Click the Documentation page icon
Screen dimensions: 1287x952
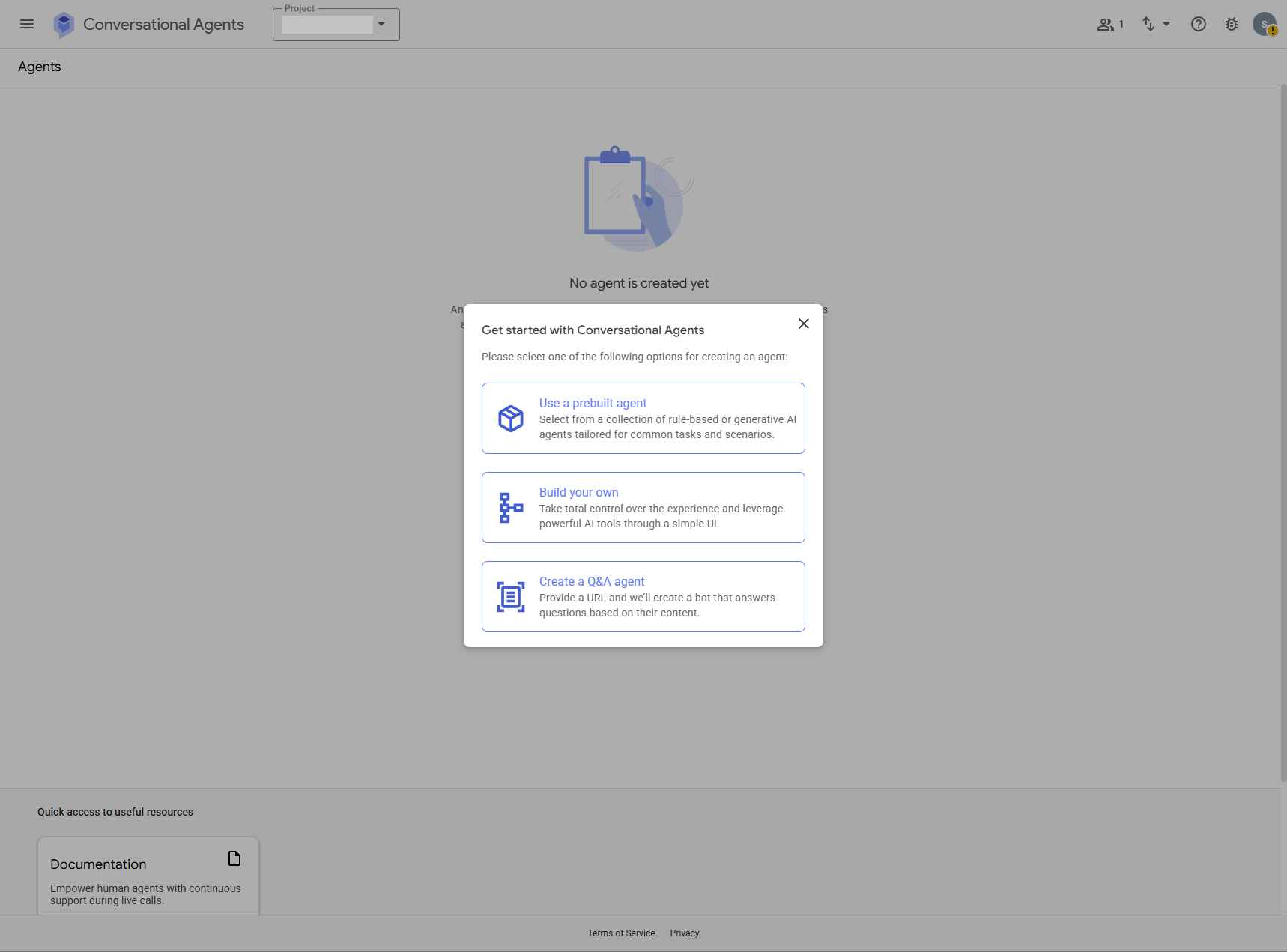point(233,858)
